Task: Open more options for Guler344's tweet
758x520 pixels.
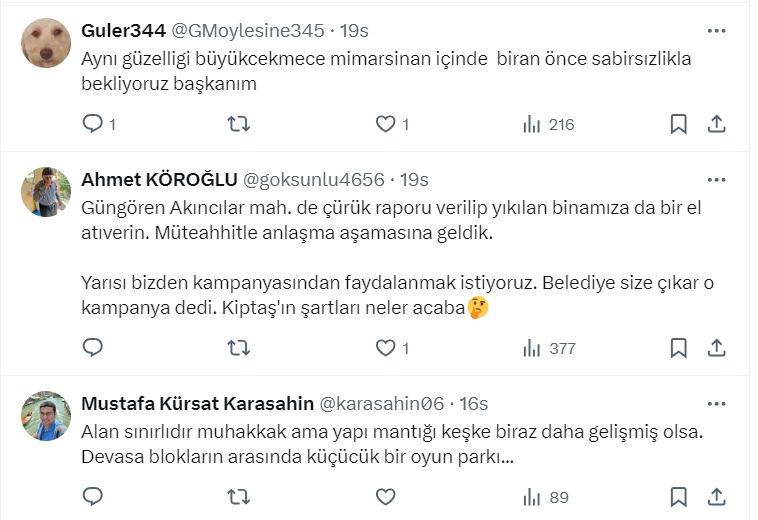Action: tap(716, 31)
